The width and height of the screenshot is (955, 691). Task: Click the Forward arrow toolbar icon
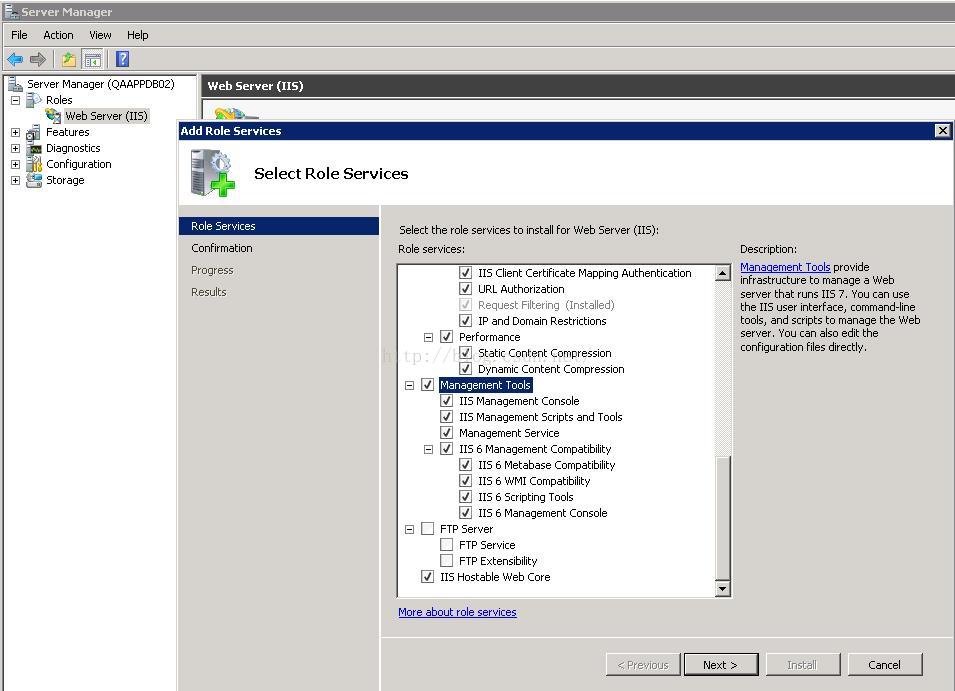coord(38,59)
